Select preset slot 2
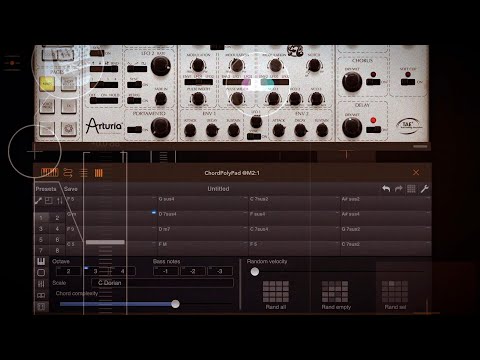480x360 pixels. (57, 218)
